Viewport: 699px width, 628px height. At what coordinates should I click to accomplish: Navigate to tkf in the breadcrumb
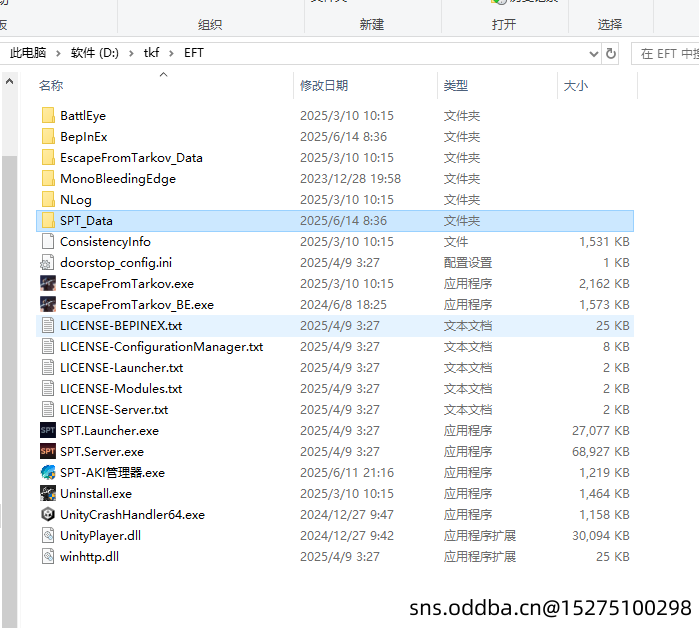pos(151,53)
